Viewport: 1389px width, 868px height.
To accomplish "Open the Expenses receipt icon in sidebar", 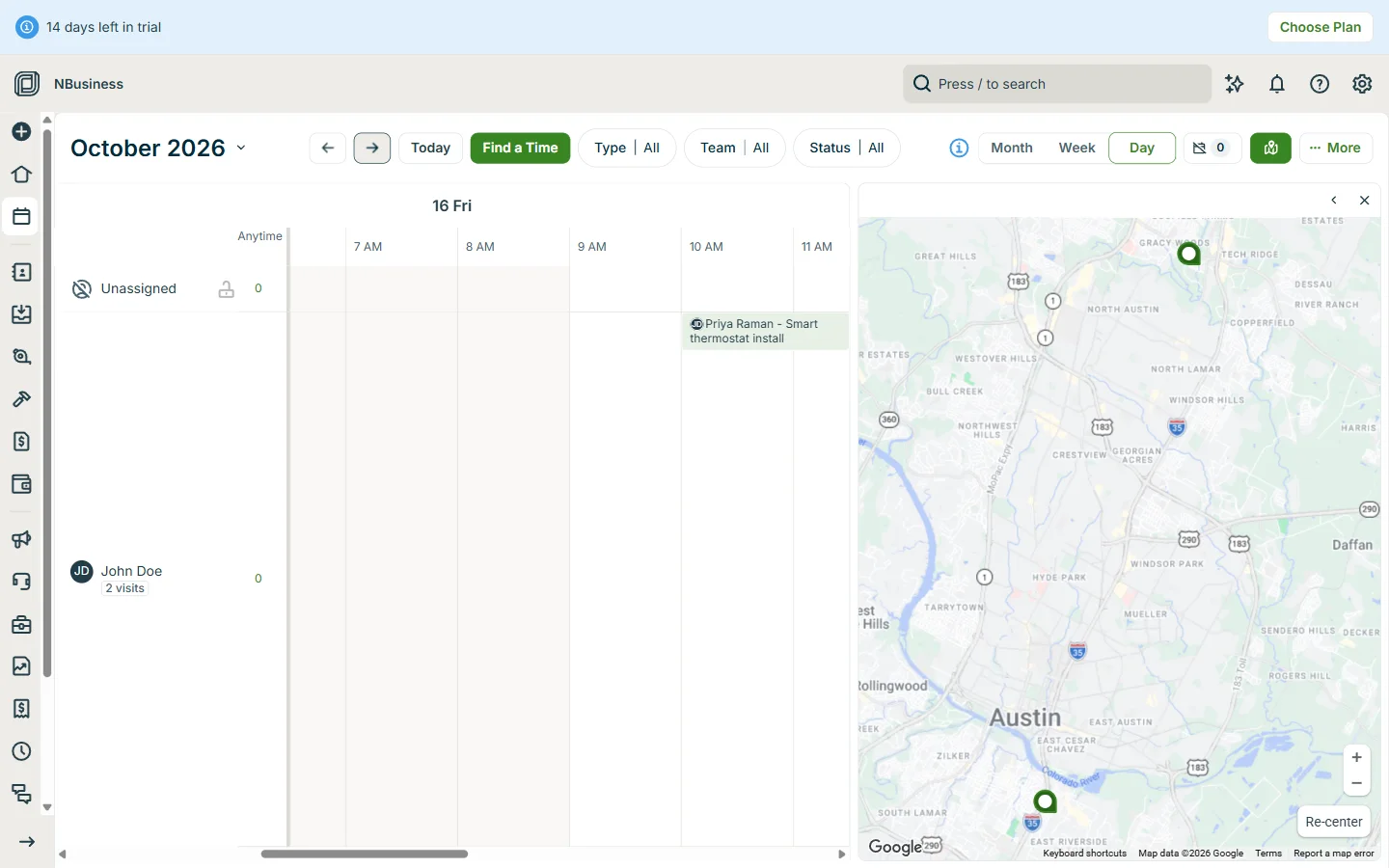I will (21, 709).
